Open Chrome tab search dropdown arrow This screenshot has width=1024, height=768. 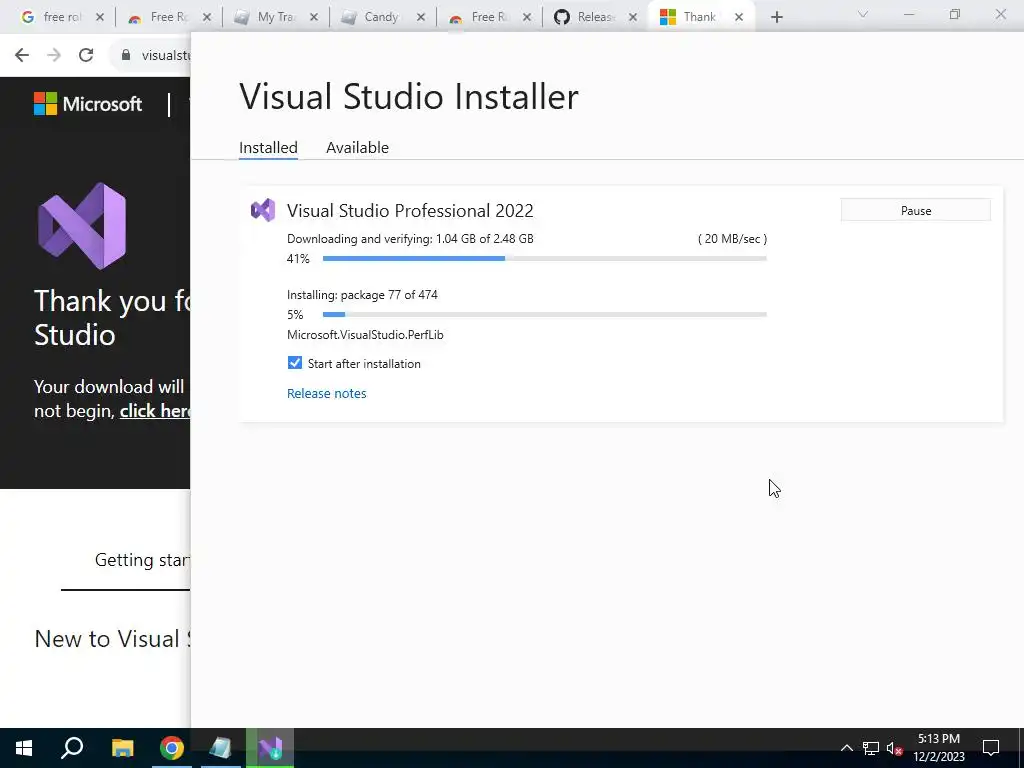coord(863,14)
